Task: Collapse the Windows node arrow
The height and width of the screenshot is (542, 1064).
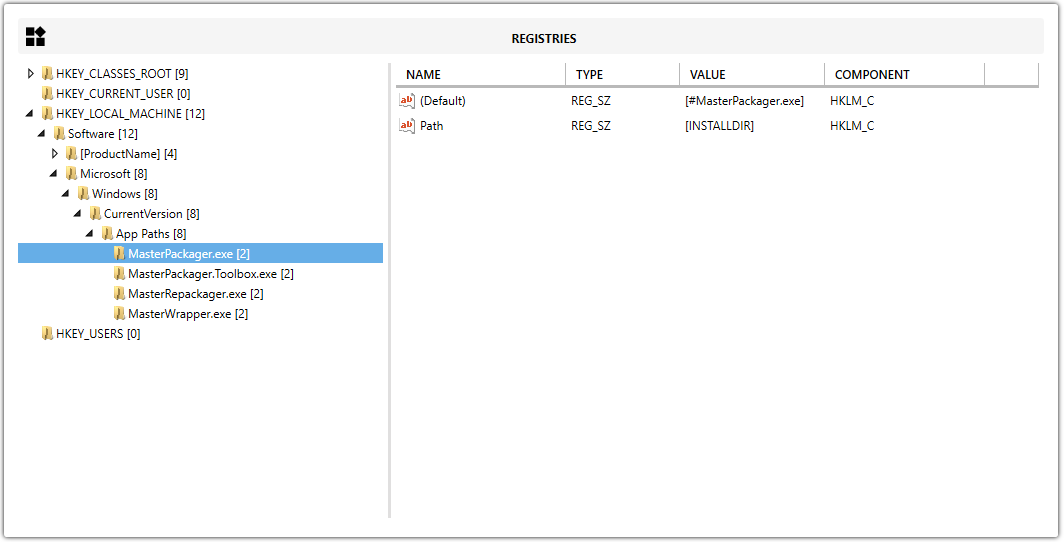Action: 66,193
